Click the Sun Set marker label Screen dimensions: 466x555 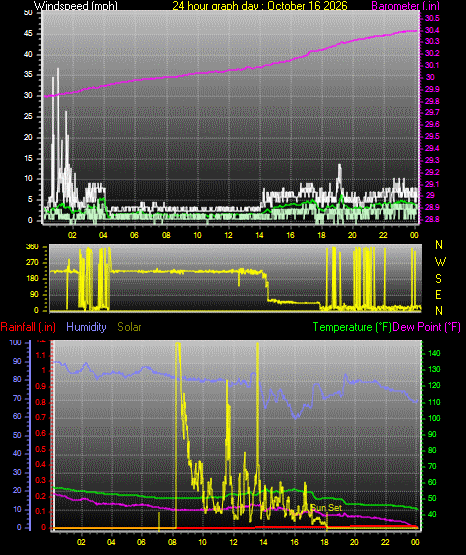point(326,508)
